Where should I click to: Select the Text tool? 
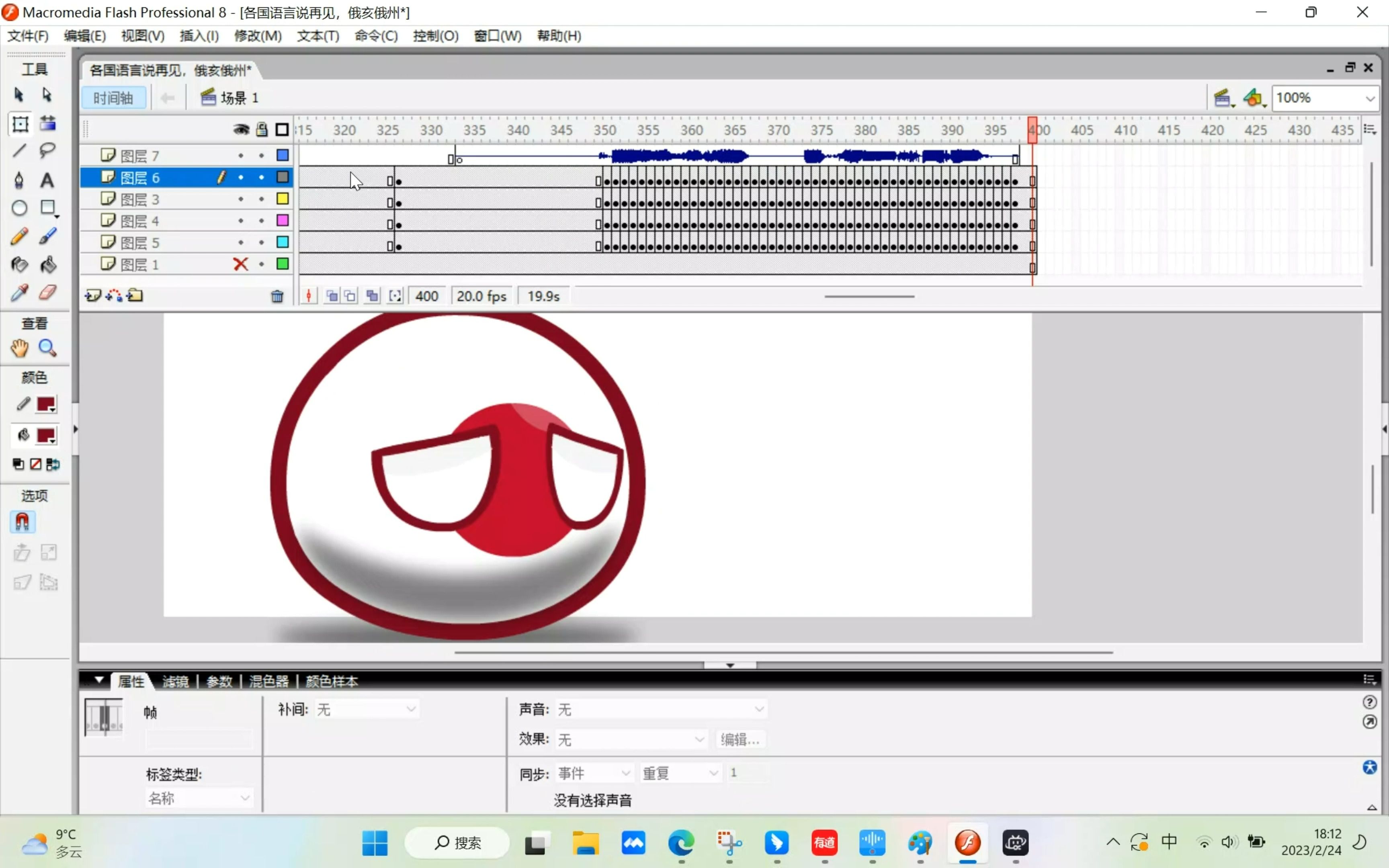pyautogui.click(x=47, y=180)
